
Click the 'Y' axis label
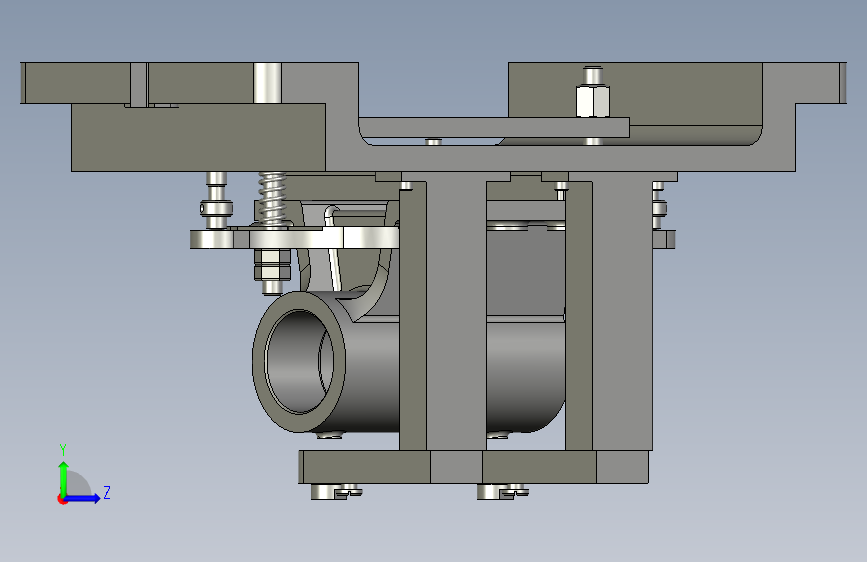coord(63,450)
